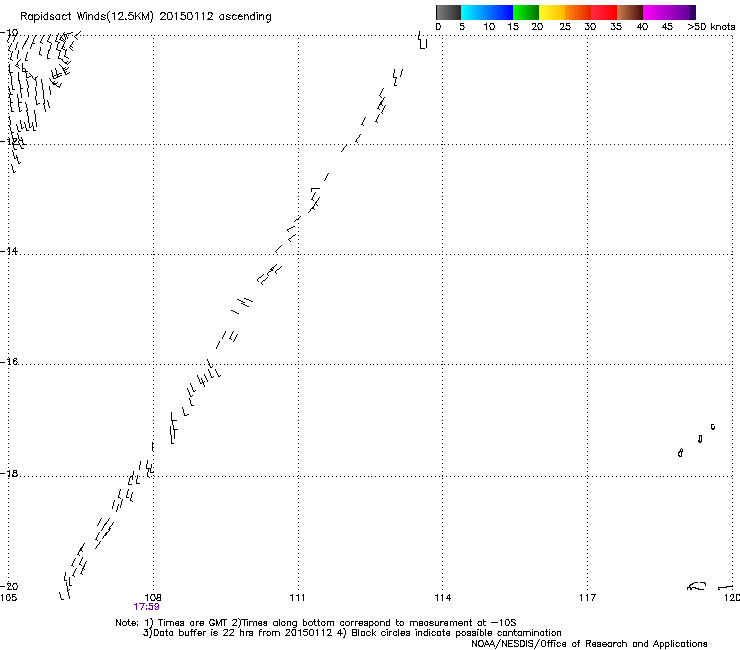
Task: Click the brown 35-40 knots color segment
Action: coord(630,12)
